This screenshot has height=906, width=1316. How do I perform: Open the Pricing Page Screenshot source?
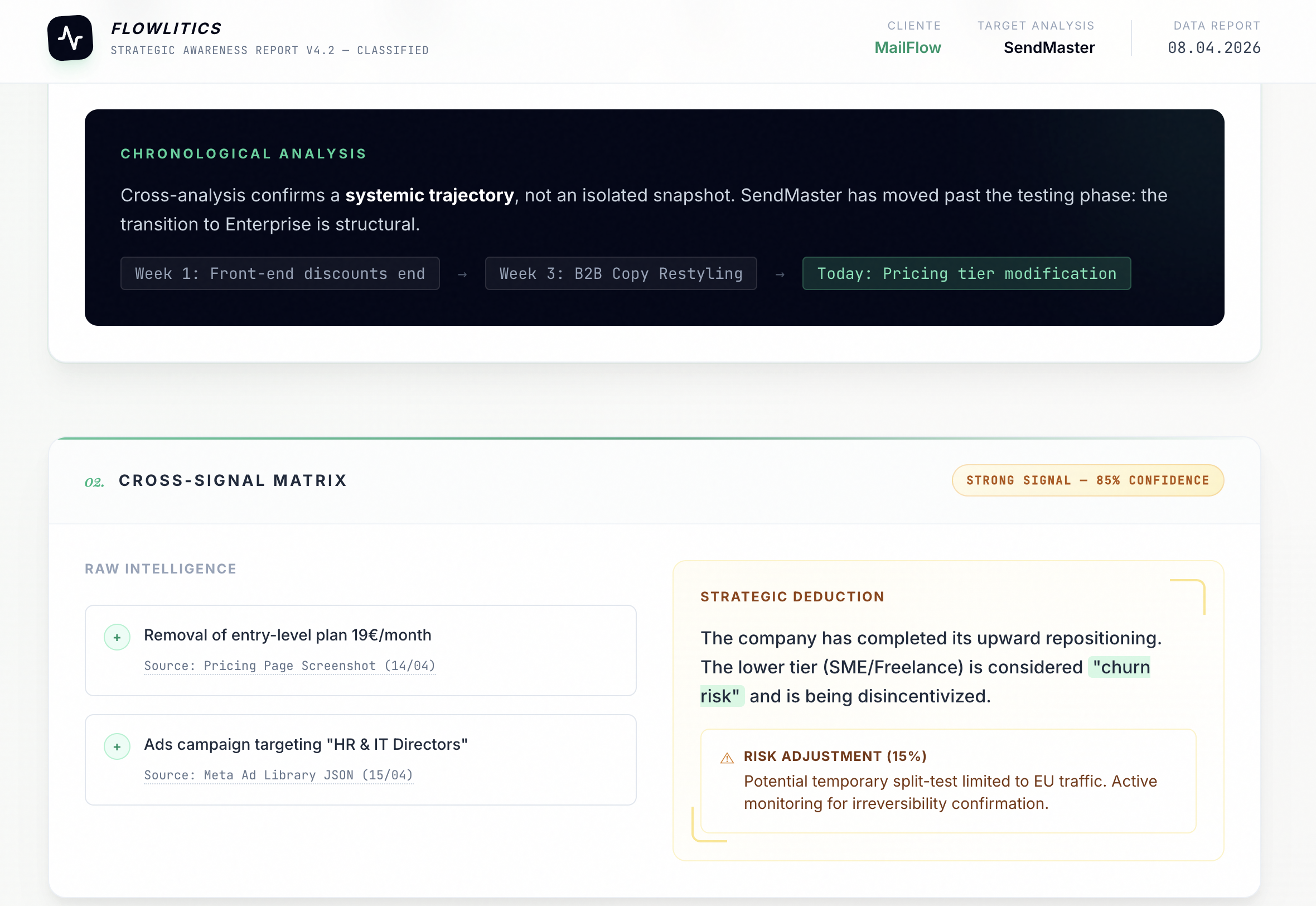click(290, 666)
